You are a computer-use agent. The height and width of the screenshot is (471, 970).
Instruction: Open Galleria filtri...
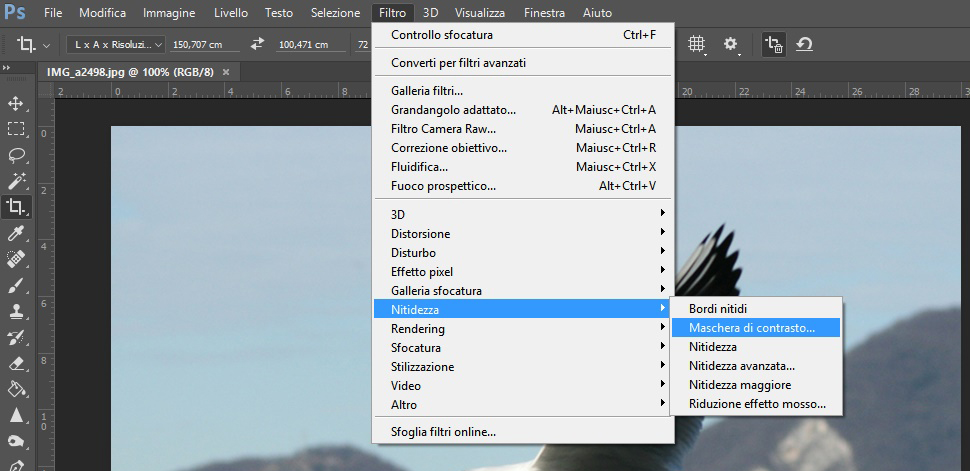pos(523,91)
